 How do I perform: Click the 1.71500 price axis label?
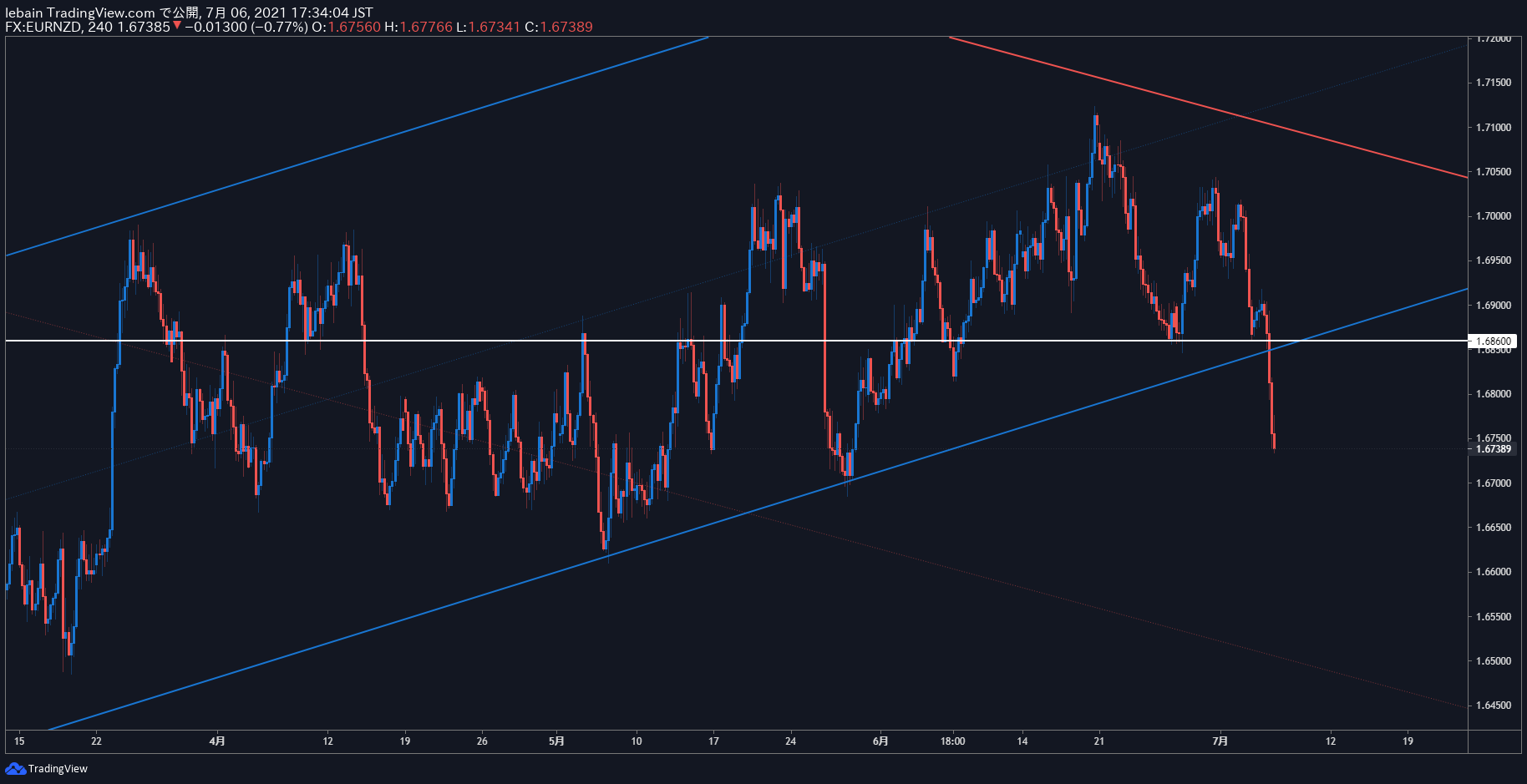pos(1493,83)
